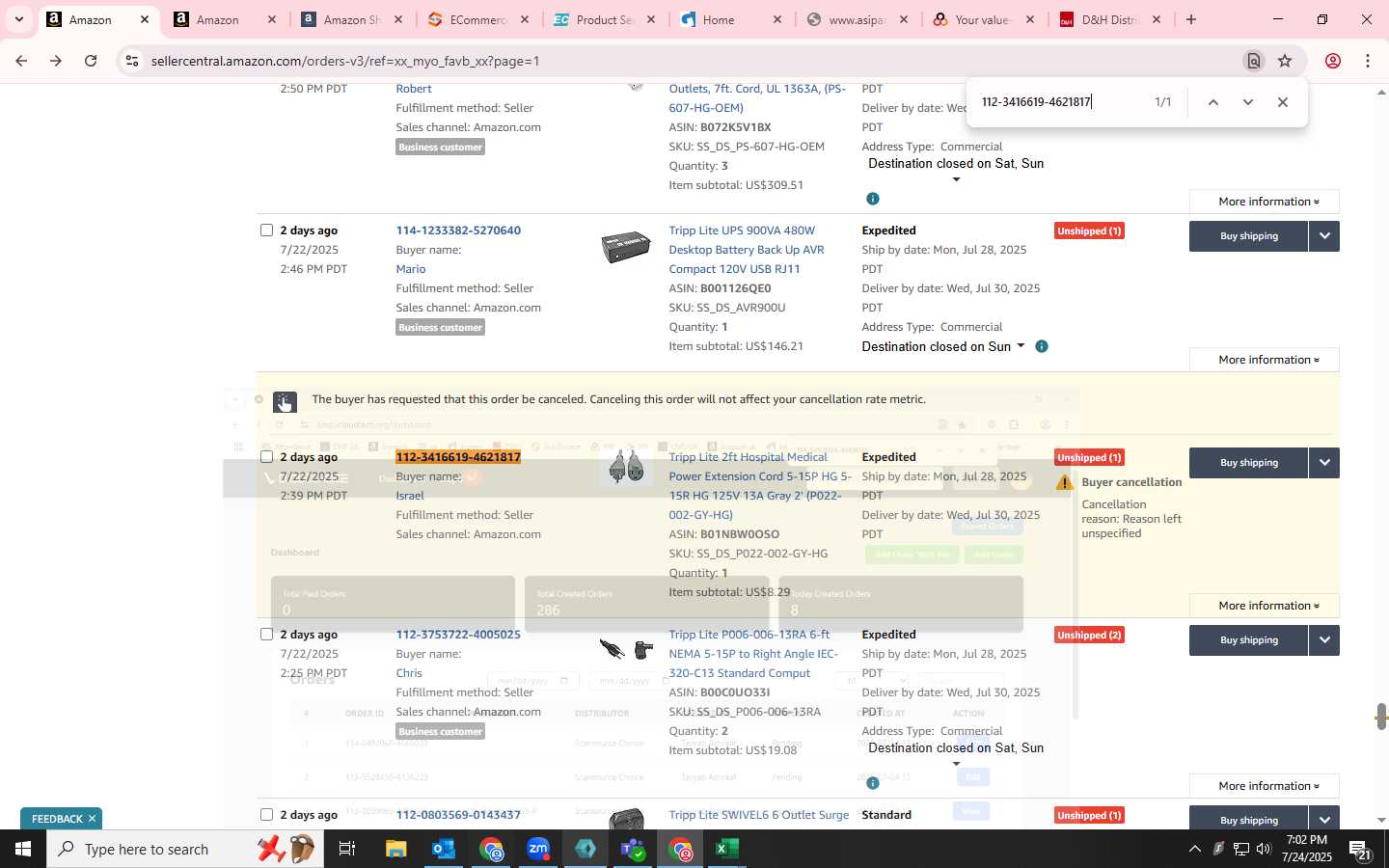This screenshot has width=1389, height=868.
Task: Click the info icon in Chris's order row
Action: pyautogui.click(x=872, y=783)
